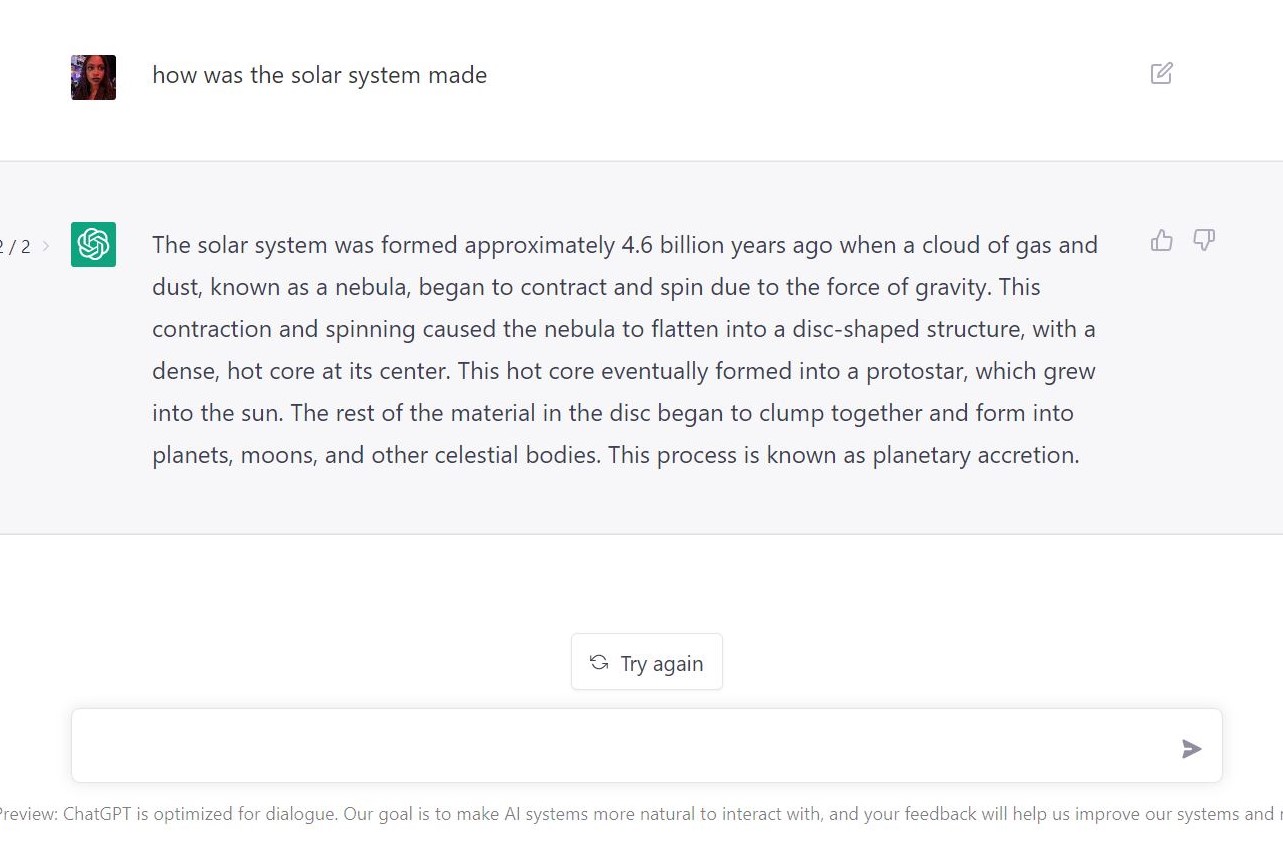Click the "how was the solar system made" prompt

[319, 75]
